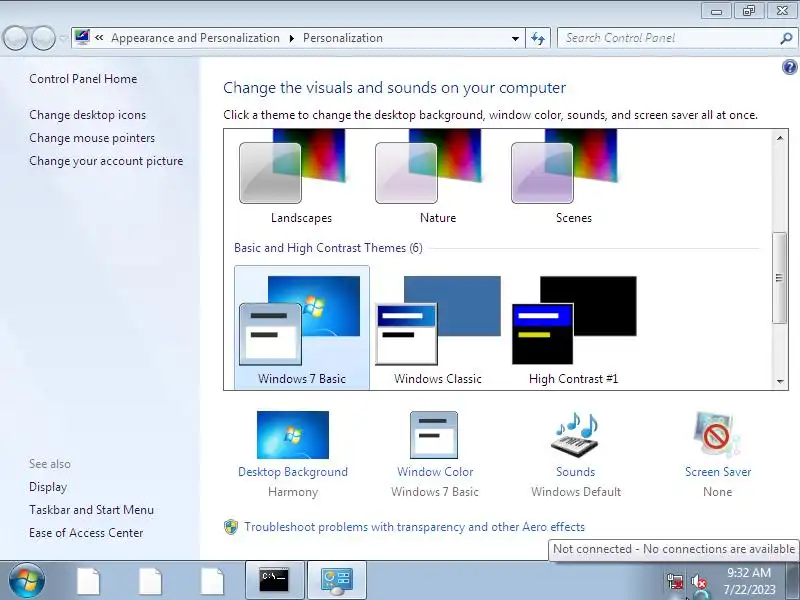Expand the double chevron breadcrumb overflow
The image size is (800, 600).
(99, 37)
